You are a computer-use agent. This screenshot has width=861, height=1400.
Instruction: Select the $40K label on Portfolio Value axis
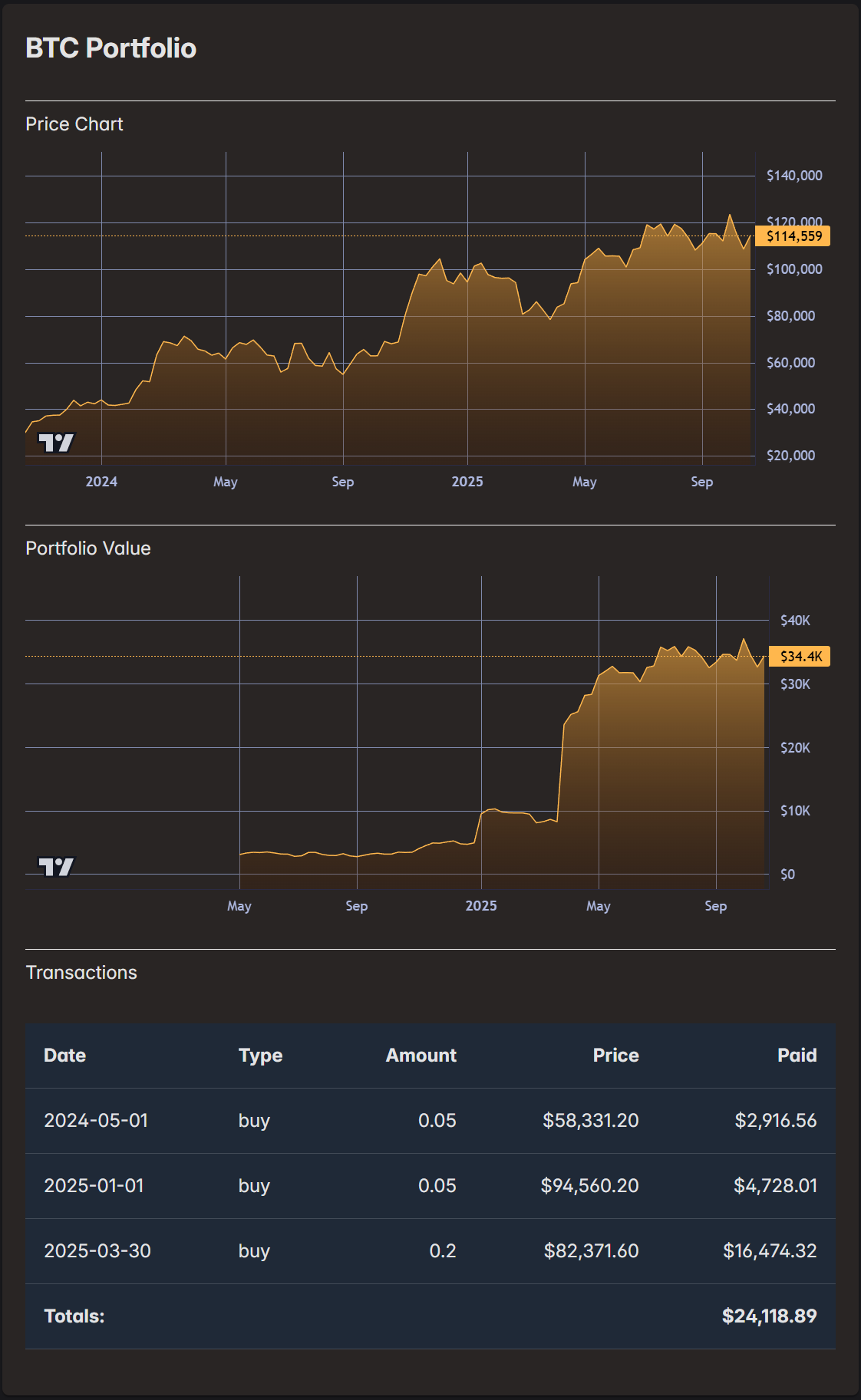click(795, 621)
